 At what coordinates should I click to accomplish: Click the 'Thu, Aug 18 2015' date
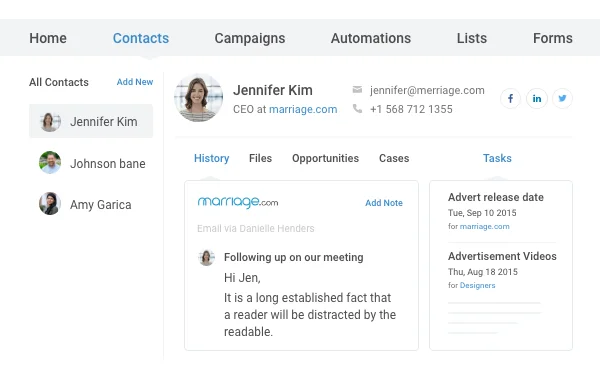tap(483, 272)
